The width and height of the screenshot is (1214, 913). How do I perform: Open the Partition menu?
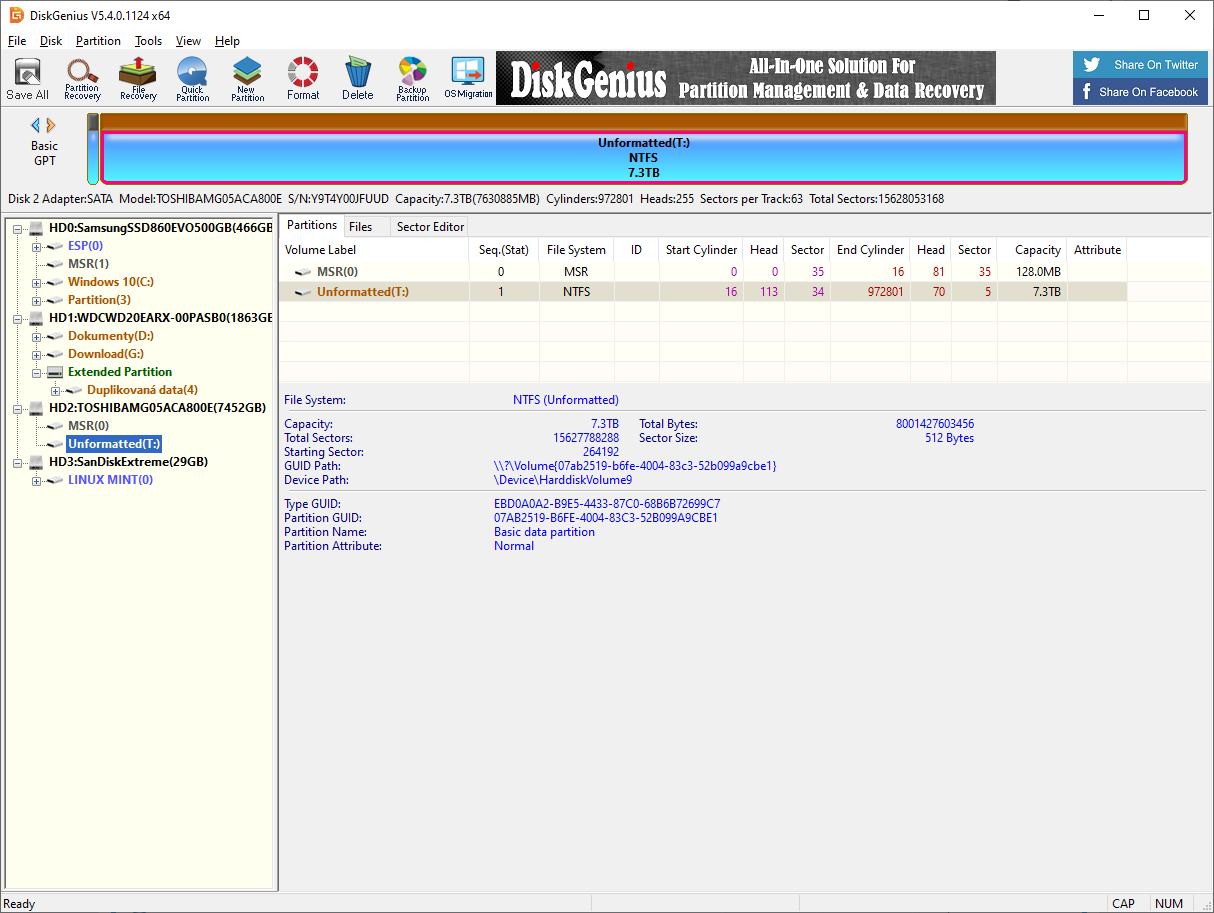click(x=98, y=41)
